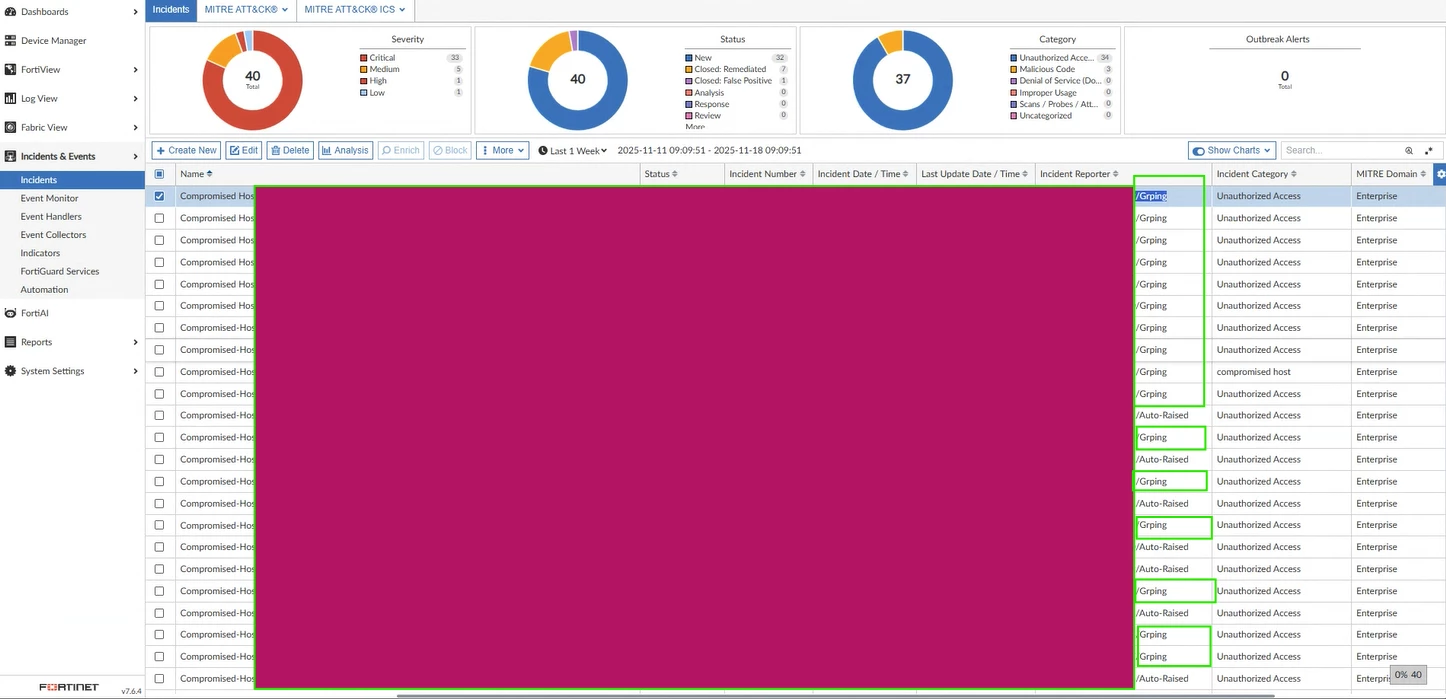
Task: Click into the Search input field
Action: [x=1340, y=151]
